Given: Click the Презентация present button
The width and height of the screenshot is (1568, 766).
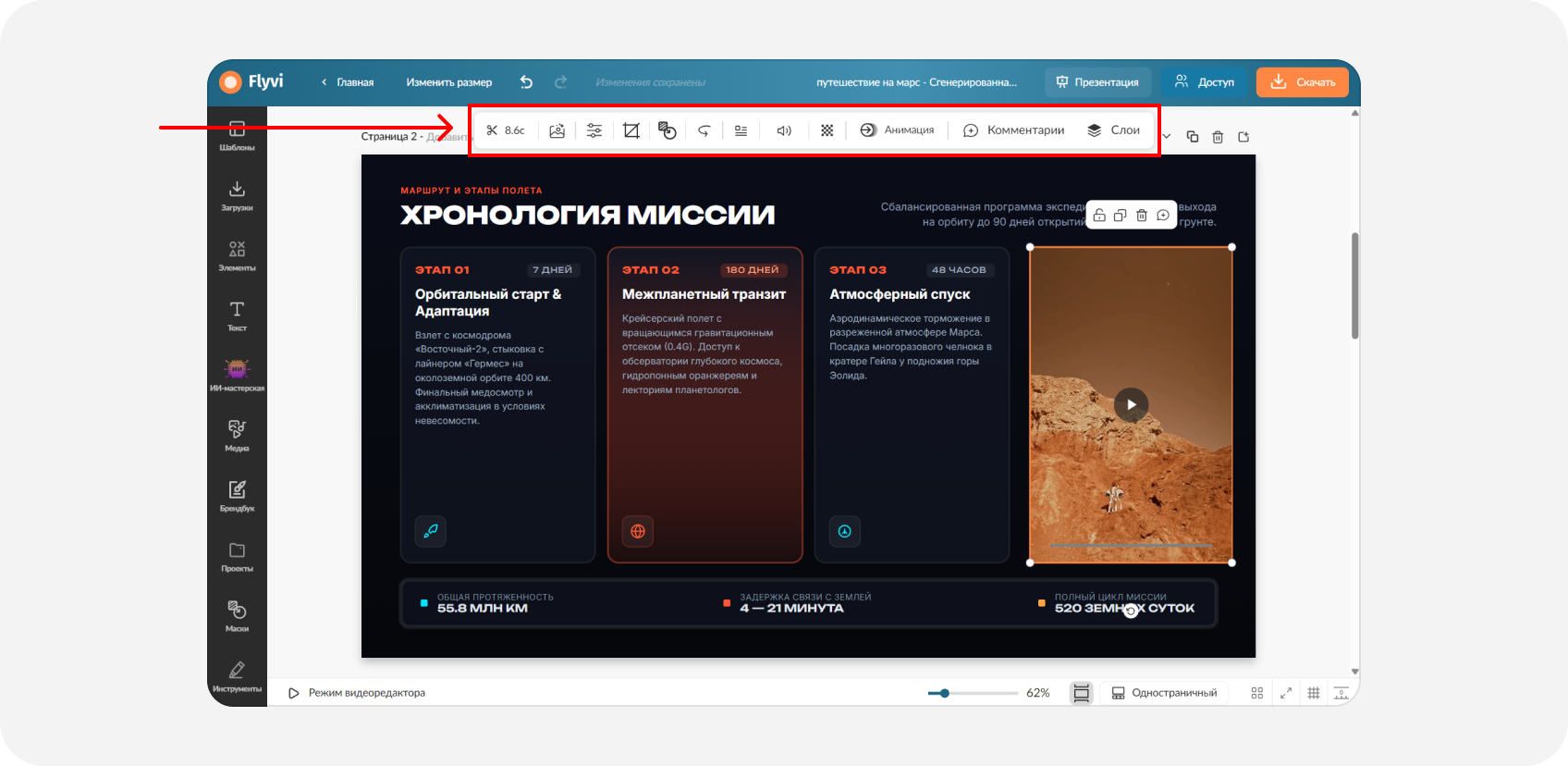Looking at the screenshot, I should point(1098,82).
